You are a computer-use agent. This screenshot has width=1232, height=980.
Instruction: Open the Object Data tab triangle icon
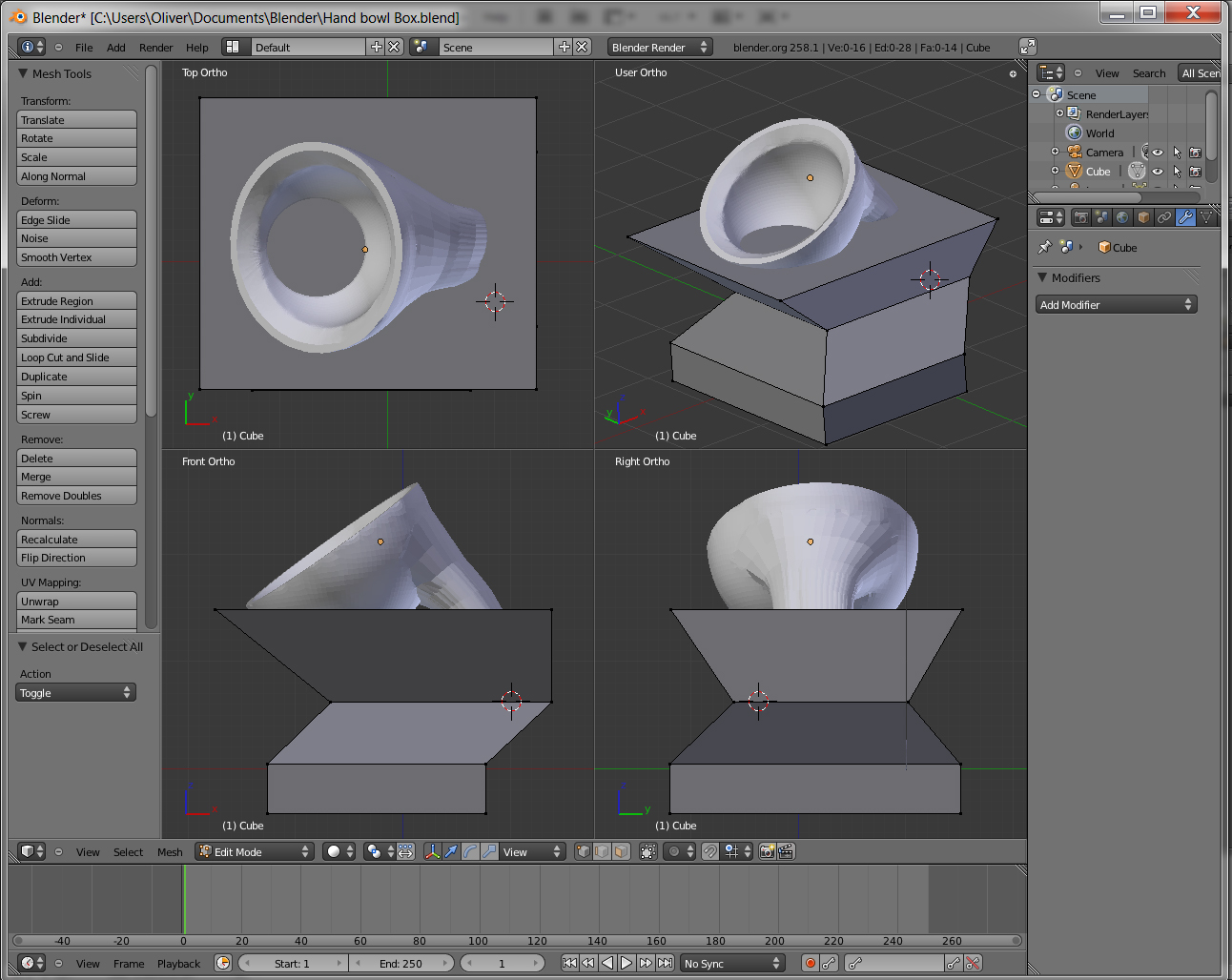1207,217
